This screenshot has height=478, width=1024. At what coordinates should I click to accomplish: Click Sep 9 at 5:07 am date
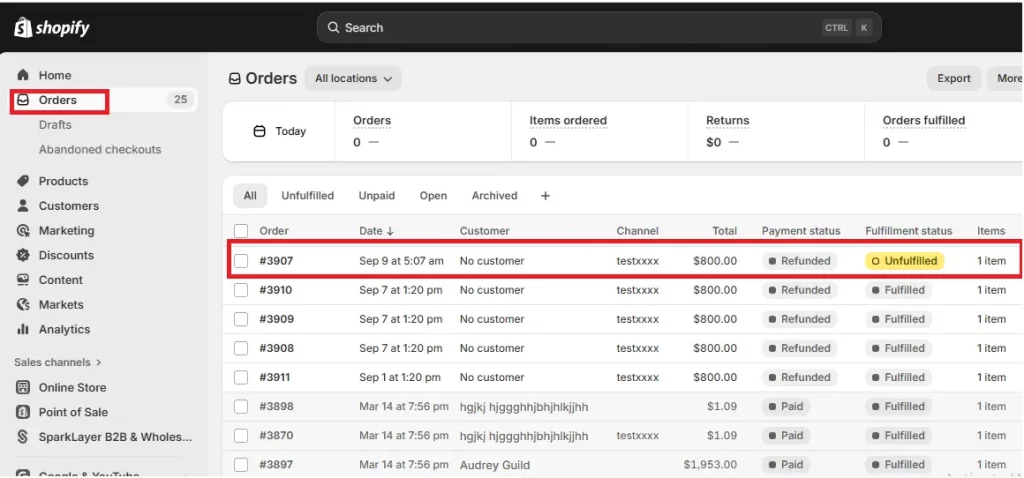point(401,261)
